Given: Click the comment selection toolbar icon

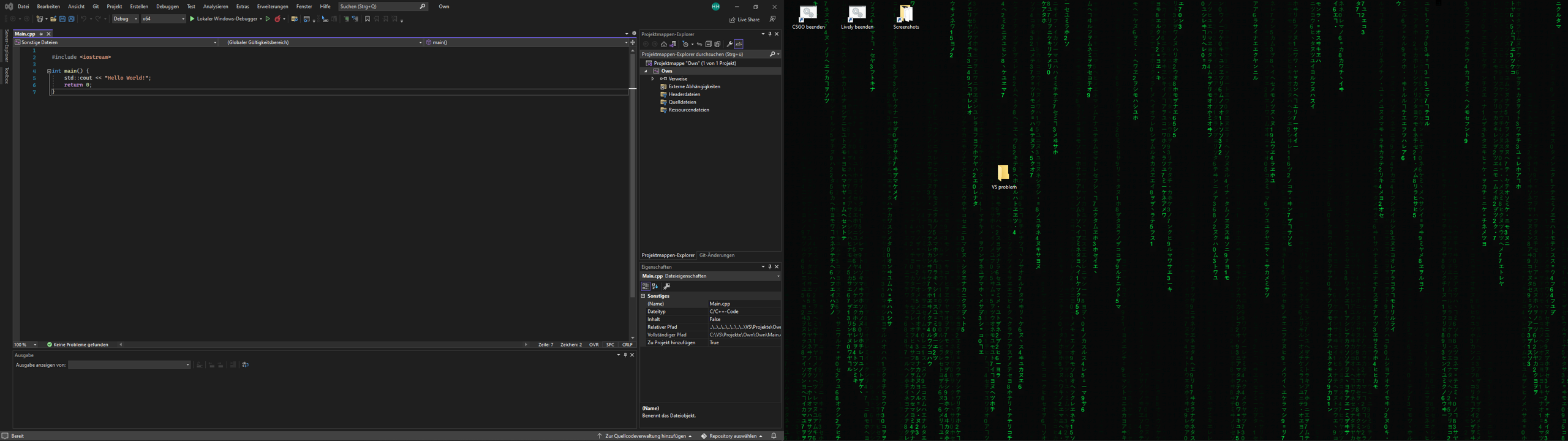Looking at the screenshot, I should pyautogui.click(x=346, y=19).
